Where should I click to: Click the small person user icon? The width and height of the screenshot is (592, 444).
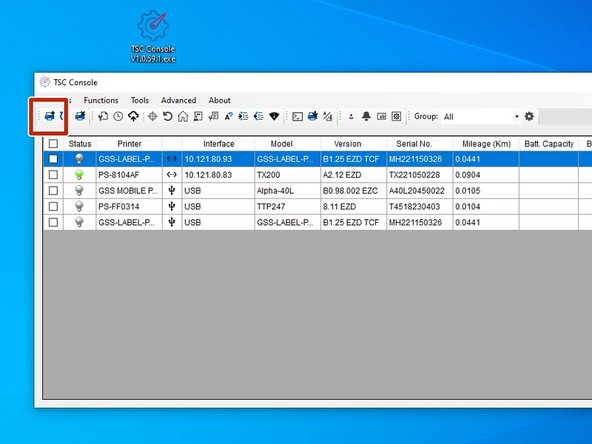click(351, 117)
